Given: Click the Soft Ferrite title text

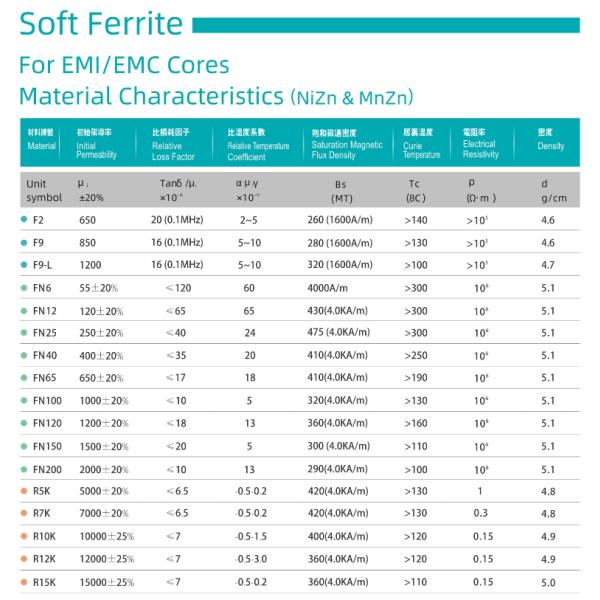Looking at the screenshot, I should [101, 24].
